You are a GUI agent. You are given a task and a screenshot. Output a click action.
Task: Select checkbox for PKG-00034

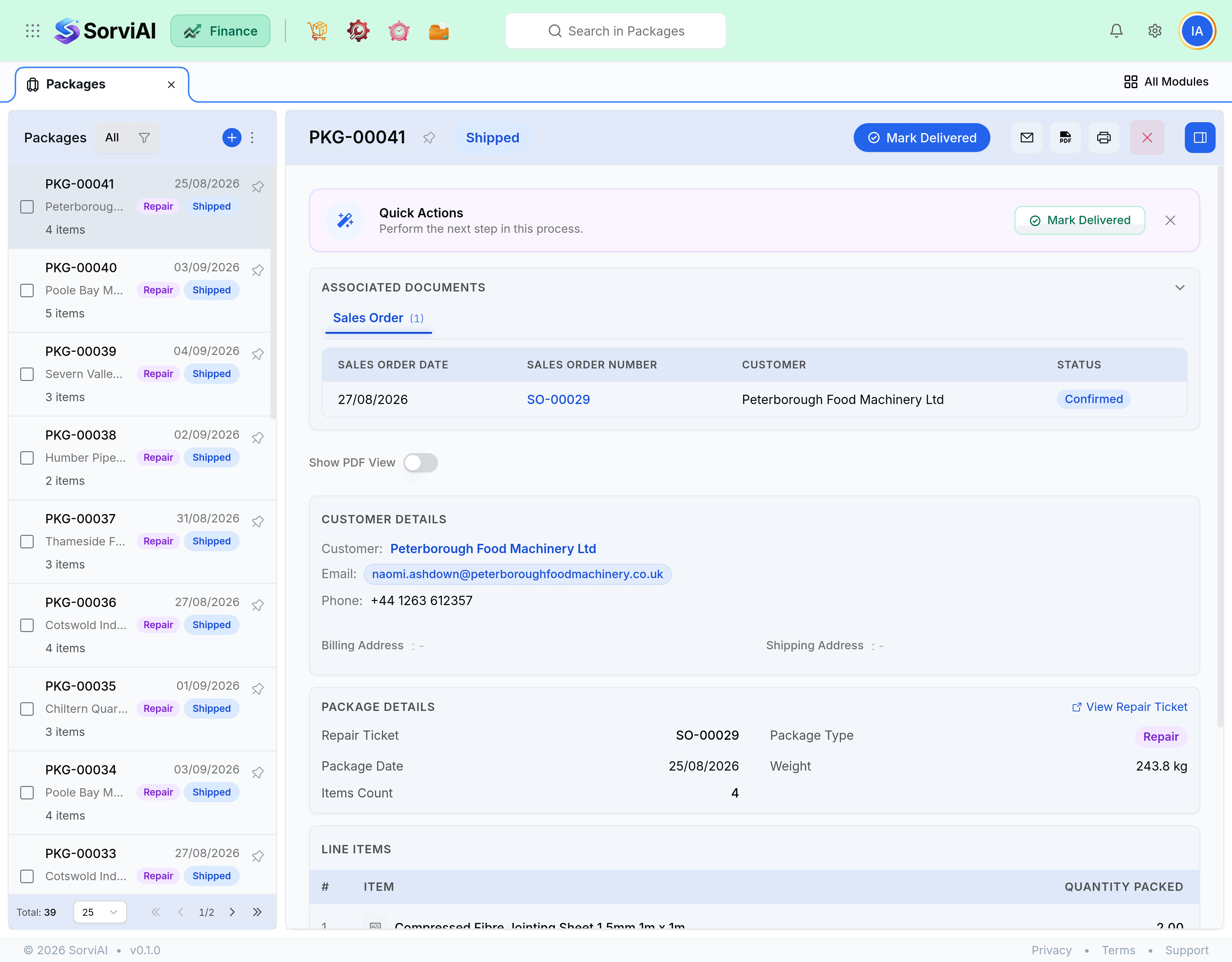tap(27, 793)
